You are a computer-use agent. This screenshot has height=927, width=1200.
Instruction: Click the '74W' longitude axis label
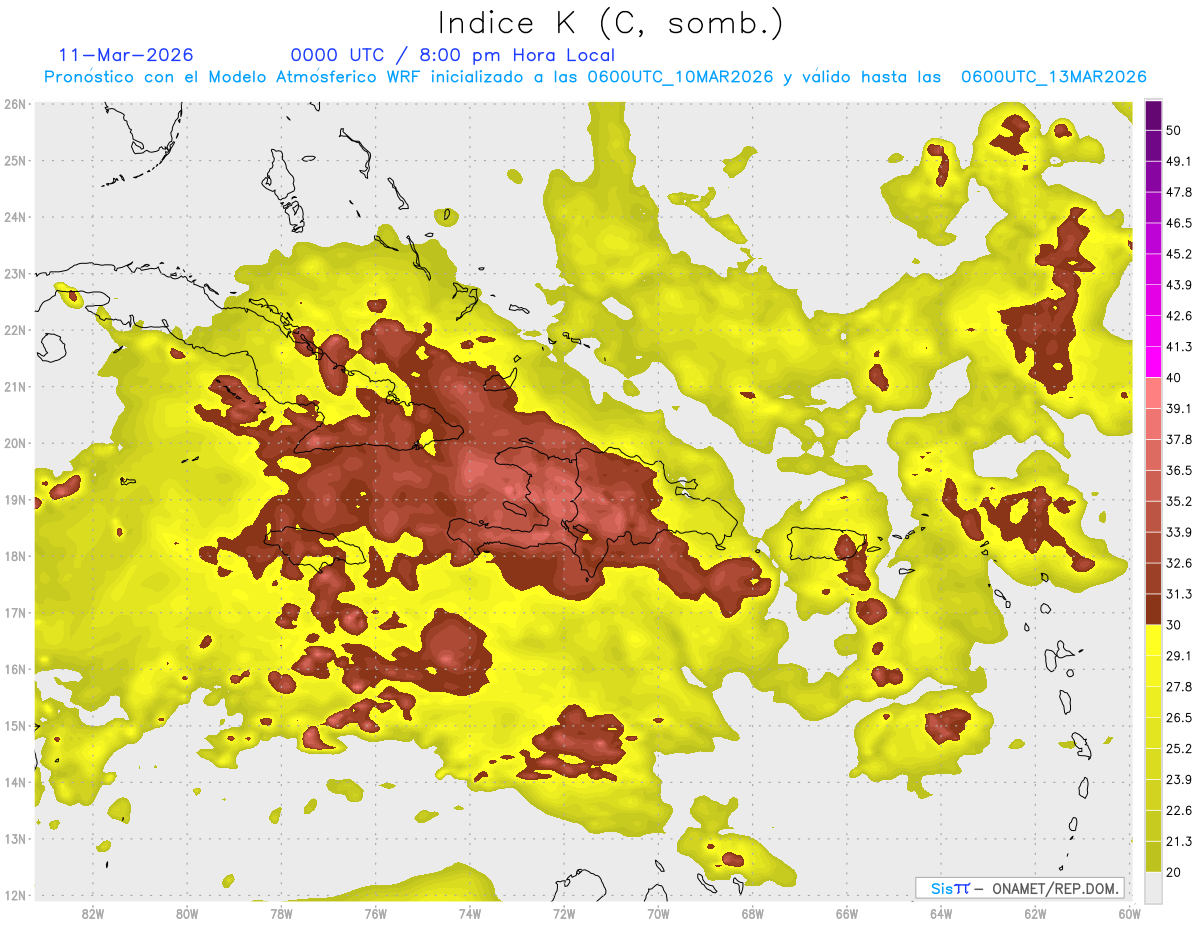pyautogui.click(x=470, y=913)
